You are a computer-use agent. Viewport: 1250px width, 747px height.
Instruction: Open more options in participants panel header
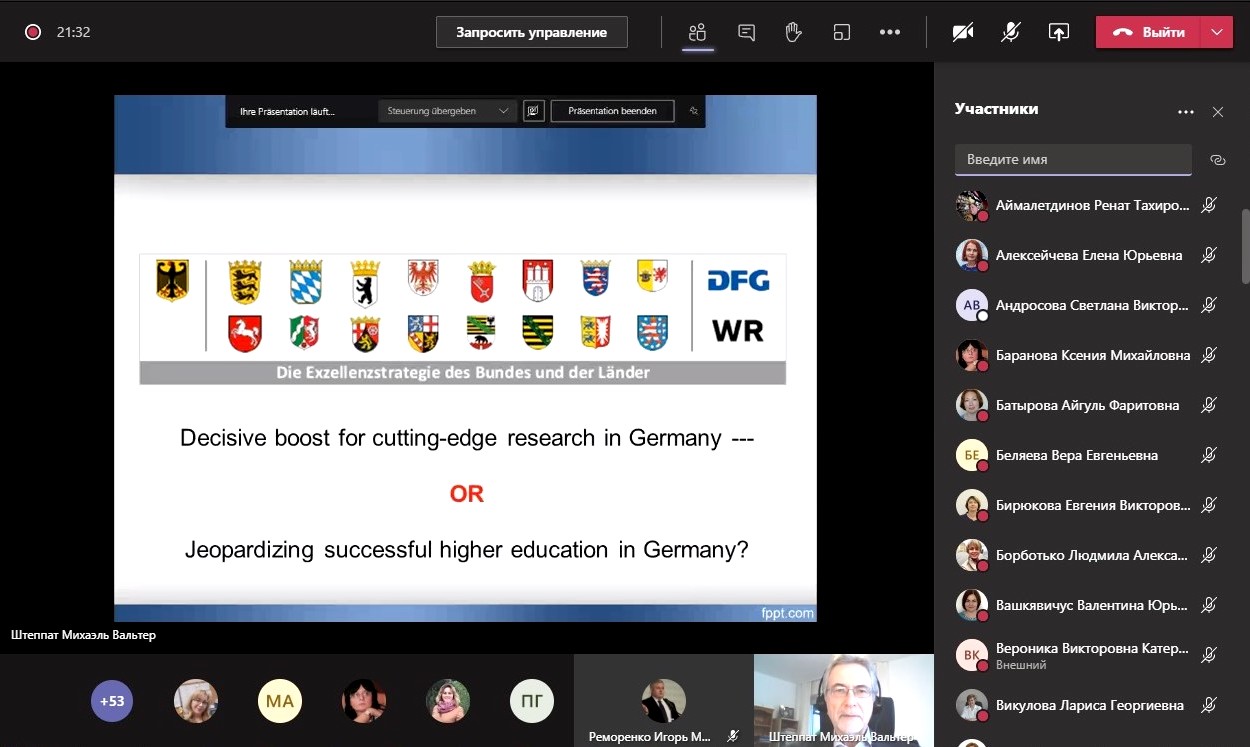(1186, 112)
